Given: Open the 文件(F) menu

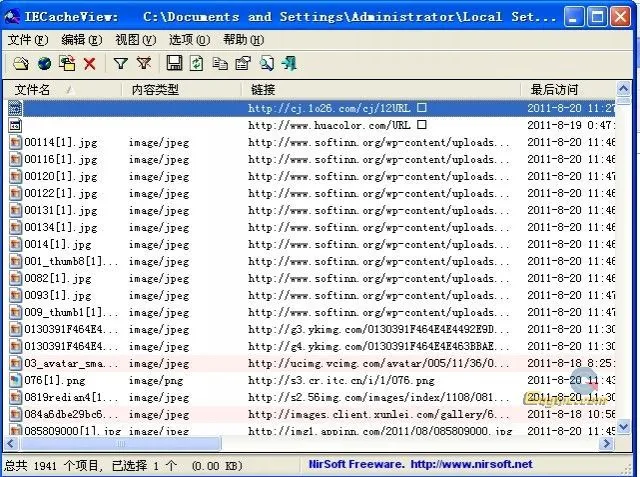Looking at the screenshot, I should coord(27,40).
